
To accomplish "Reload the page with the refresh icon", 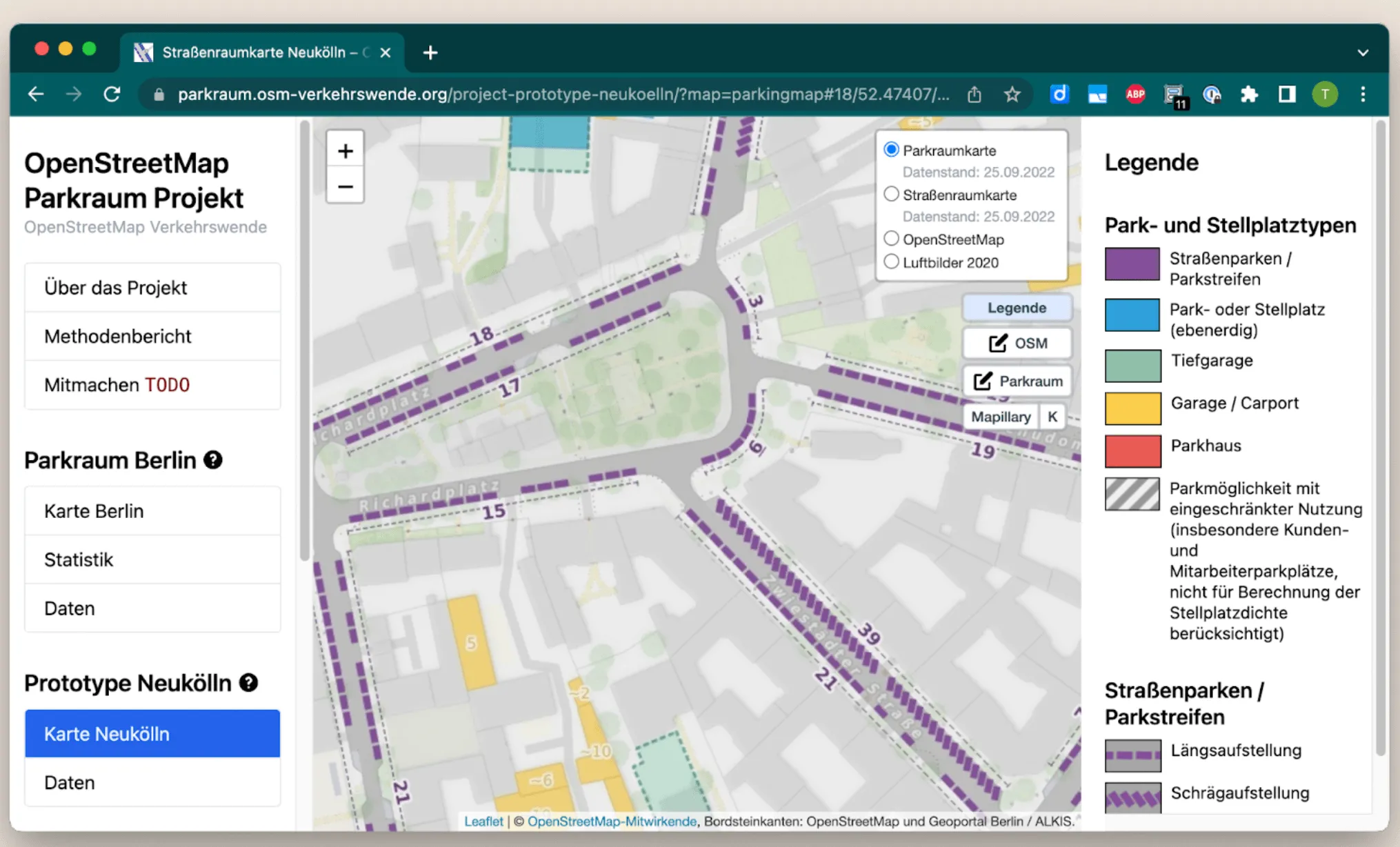I will click(x=112, y=94).
